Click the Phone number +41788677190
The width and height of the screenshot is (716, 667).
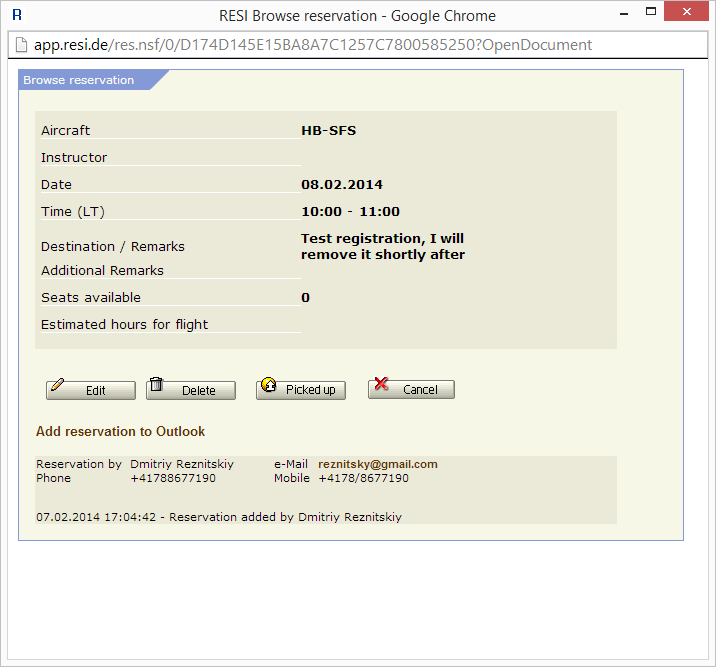pos(173,479)
